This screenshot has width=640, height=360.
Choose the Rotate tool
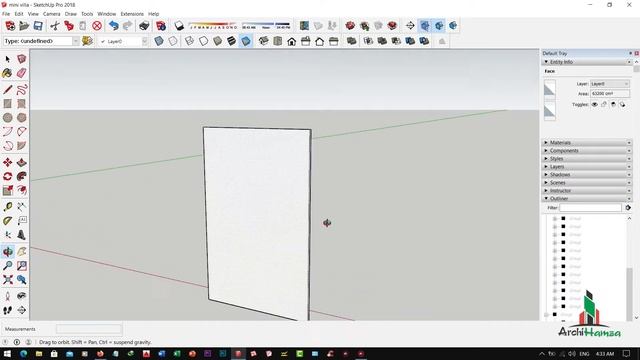(7, 176)
